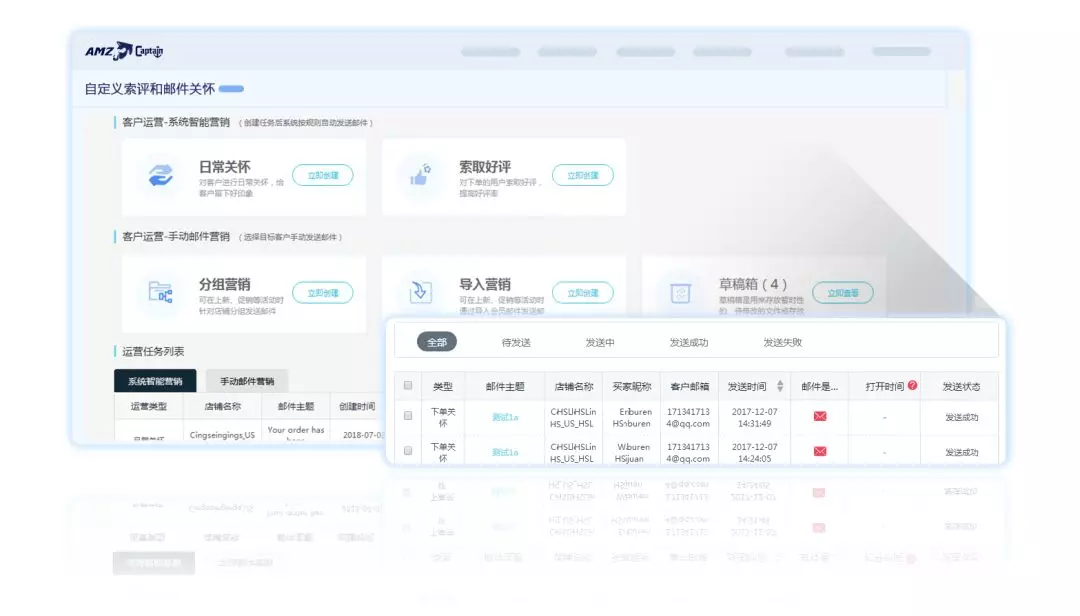Show the 发送失败 tab

click(782, 342)
